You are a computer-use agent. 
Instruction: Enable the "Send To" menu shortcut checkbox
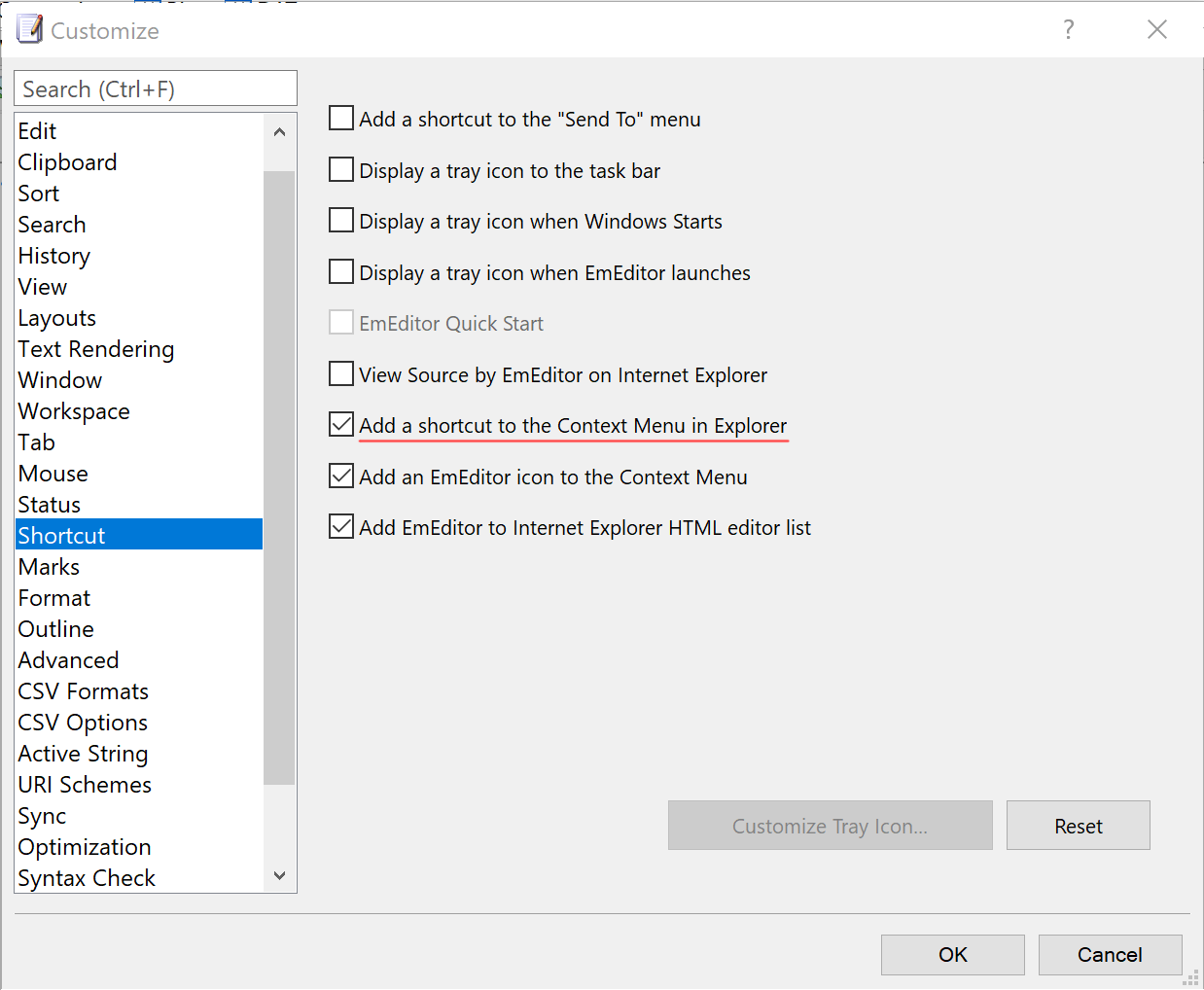pyautogui.click(x=341, y=119)
